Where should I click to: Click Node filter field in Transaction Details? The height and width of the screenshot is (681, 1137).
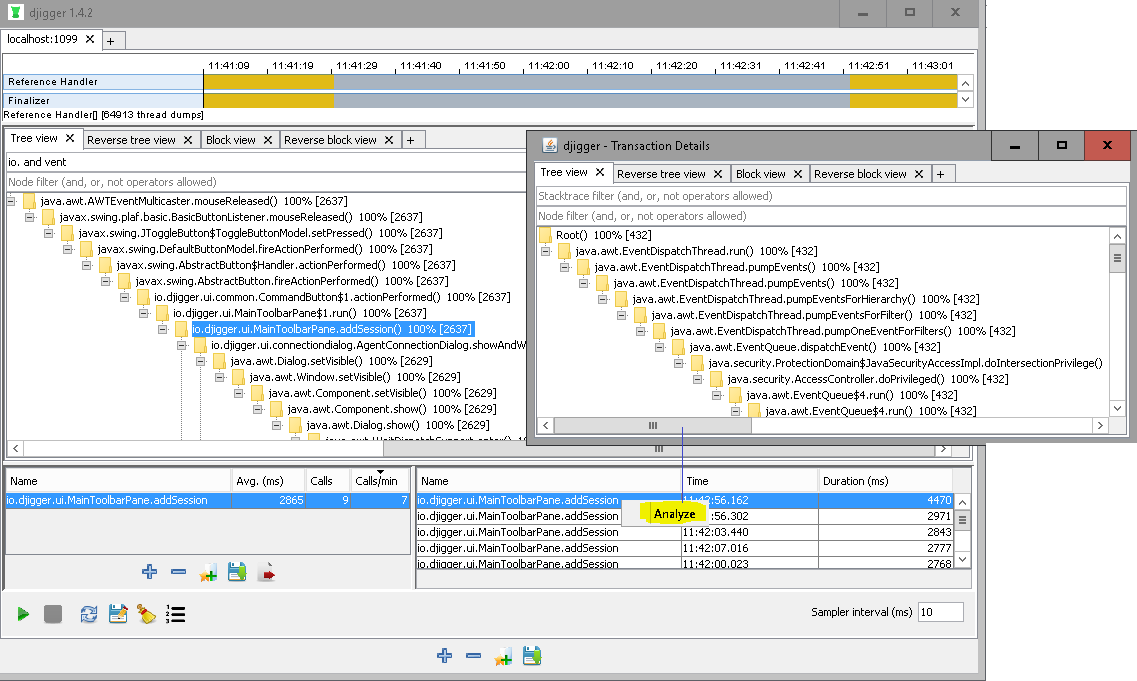point(831,216)
